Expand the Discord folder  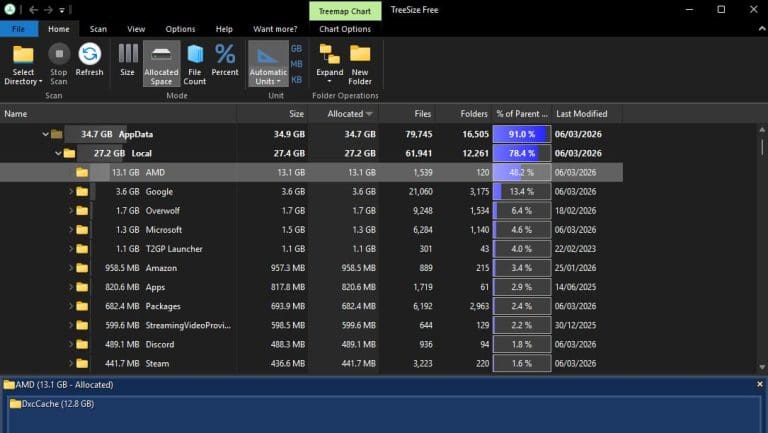tap(71, 344)
